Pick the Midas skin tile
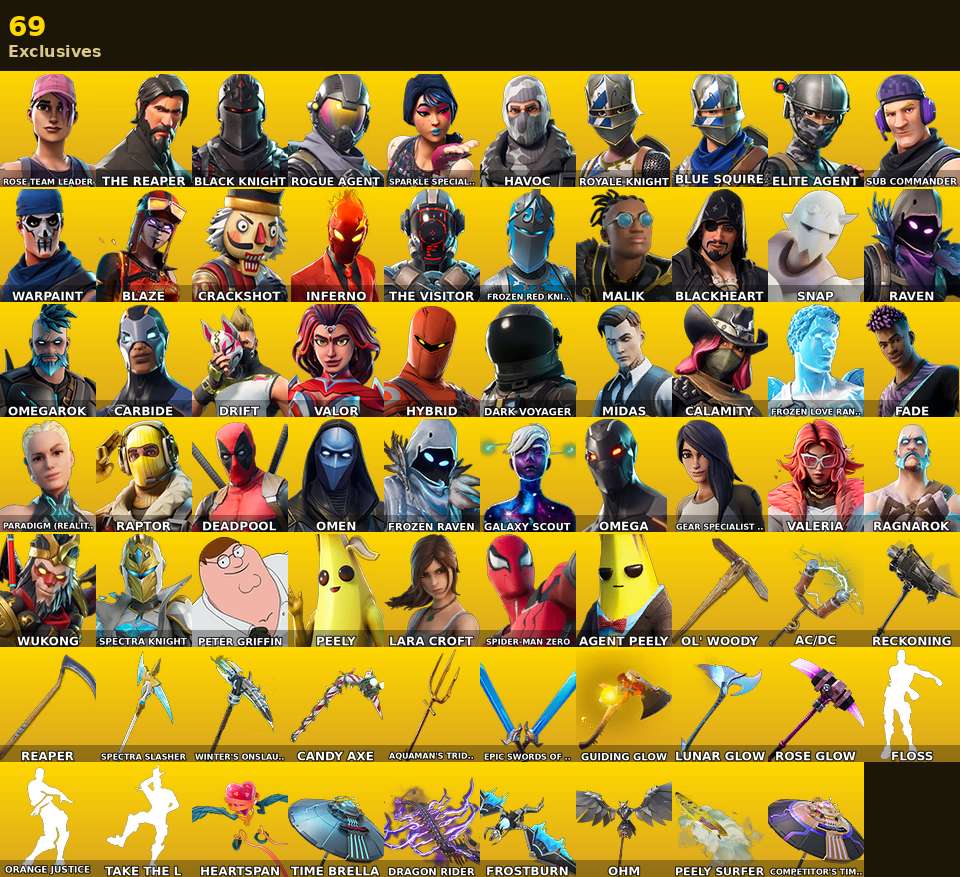 point(624,359)
